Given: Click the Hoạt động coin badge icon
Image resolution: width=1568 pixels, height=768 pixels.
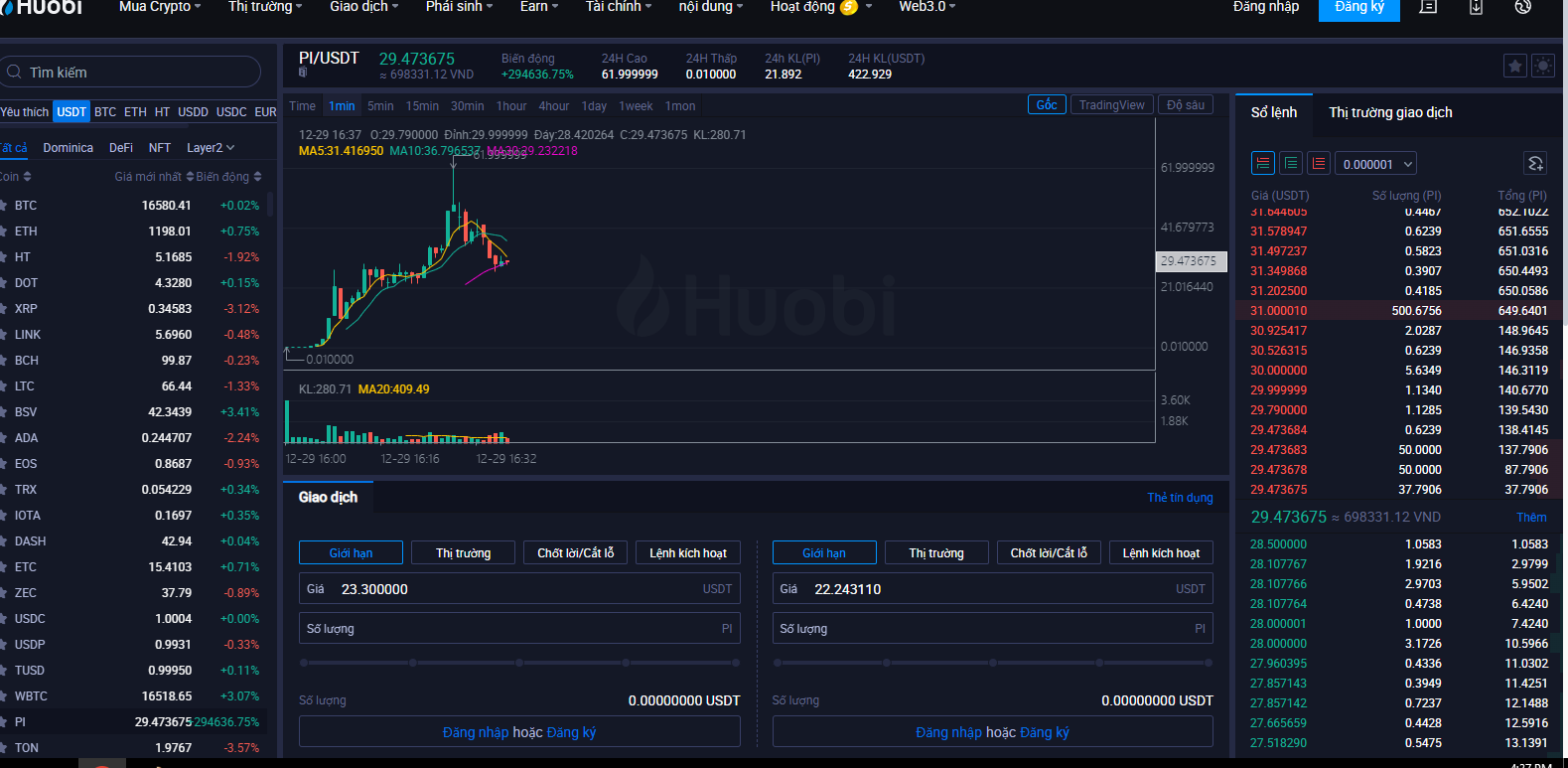Looking at the screenshot, I should pos(849,7).
